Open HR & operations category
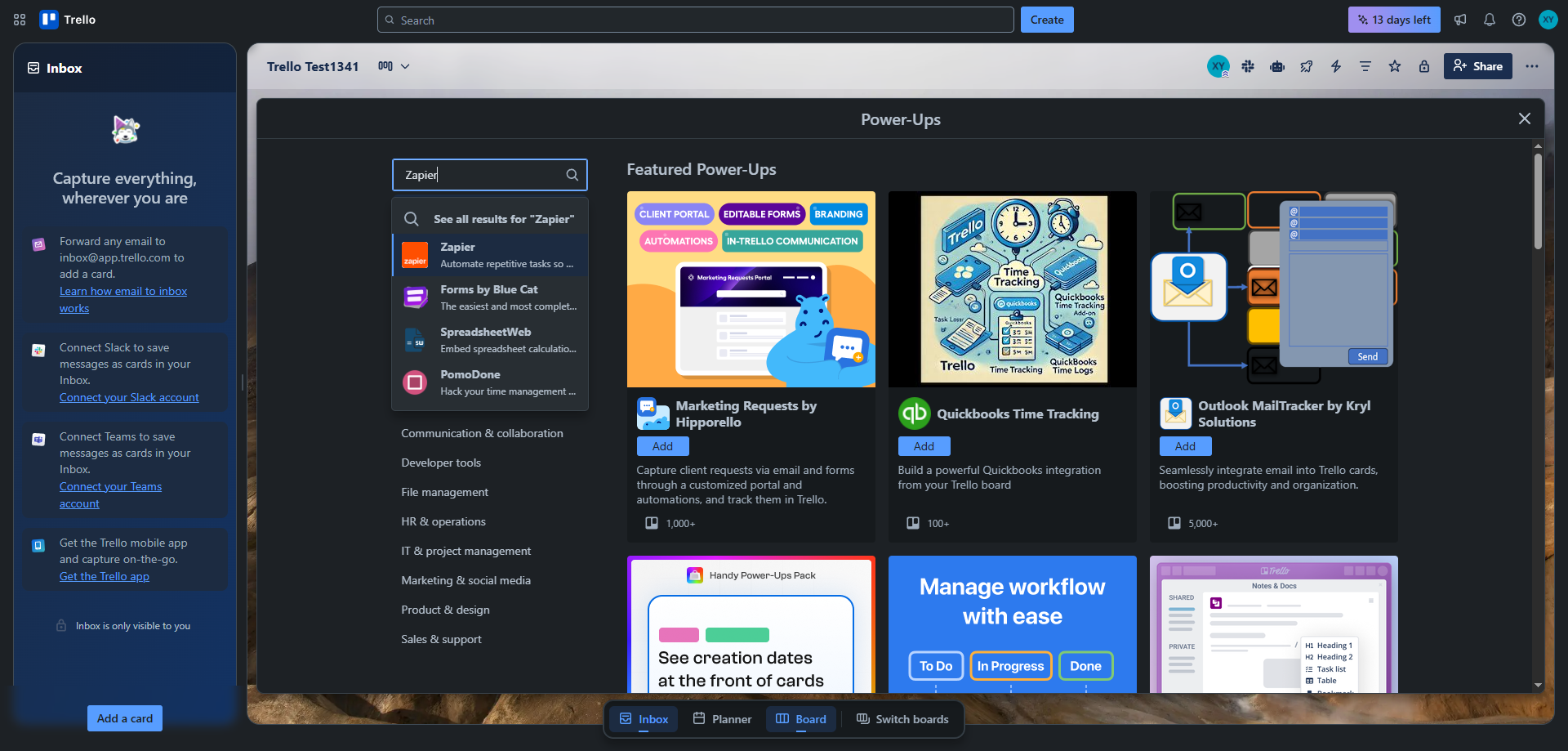The height and width of the screenshot is (751, 1568). pyautogui.click(x=443, y=521)
